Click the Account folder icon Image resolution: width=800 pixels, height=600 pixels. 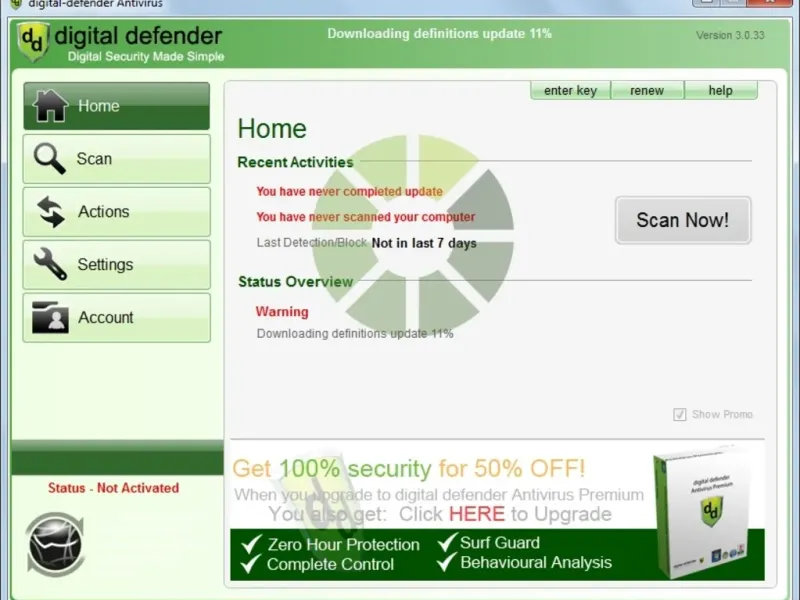click(x=50, y=317)
